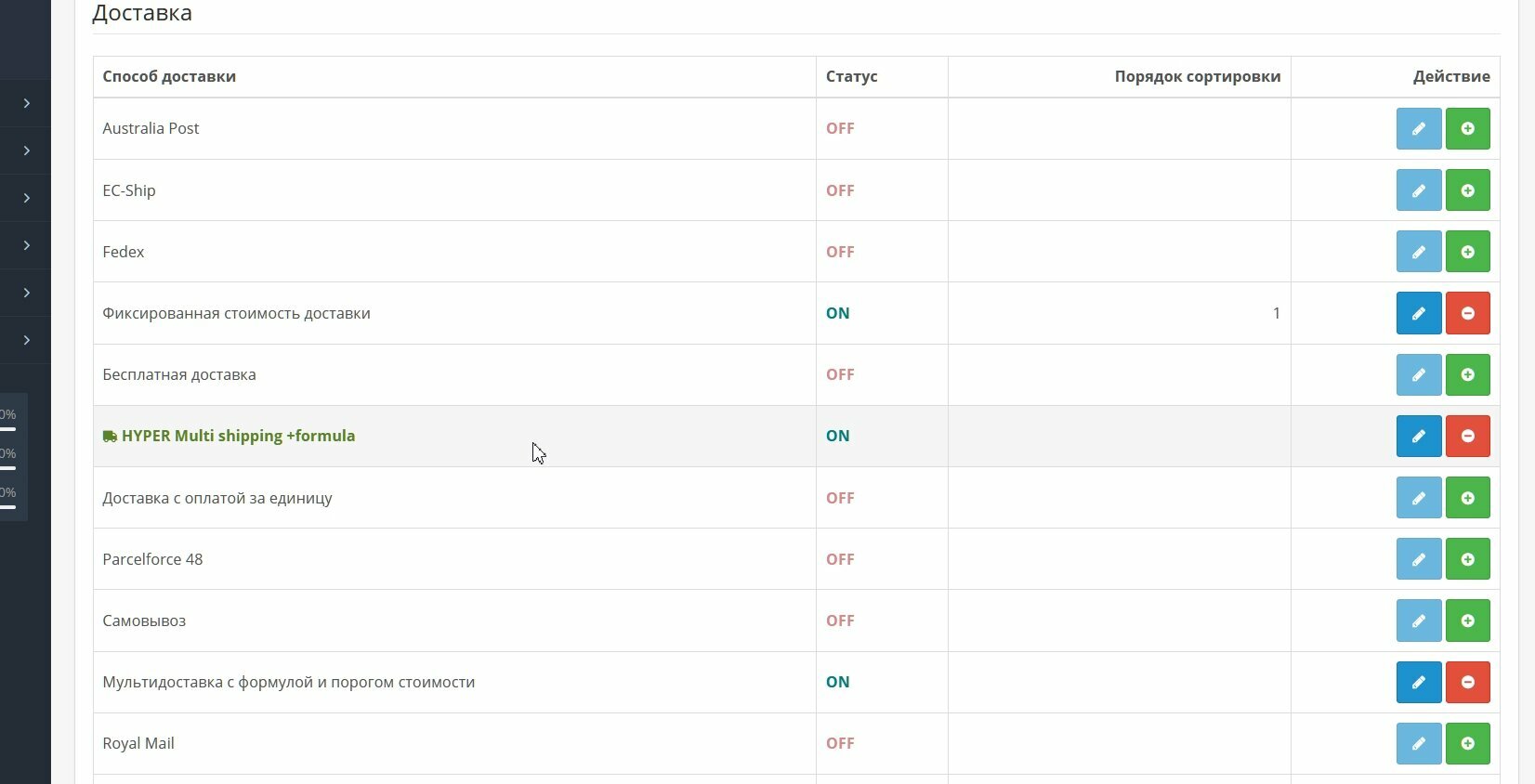Install the Parcelforce 48 shipping method
This screenshot has height=784, width=1535.
pos(1467,559)
